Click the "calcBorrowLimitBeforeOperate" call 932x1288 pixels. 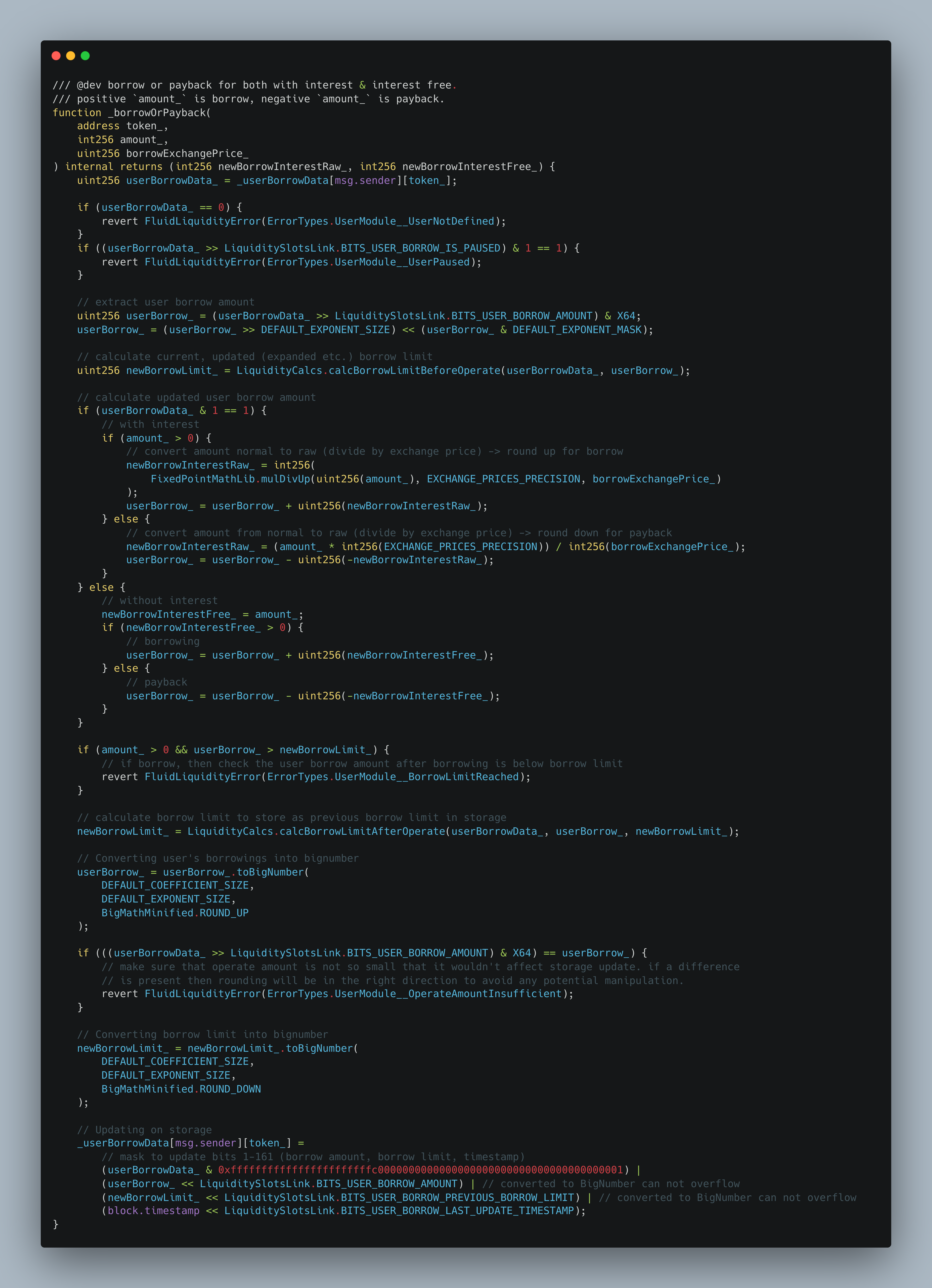[415, 370]
